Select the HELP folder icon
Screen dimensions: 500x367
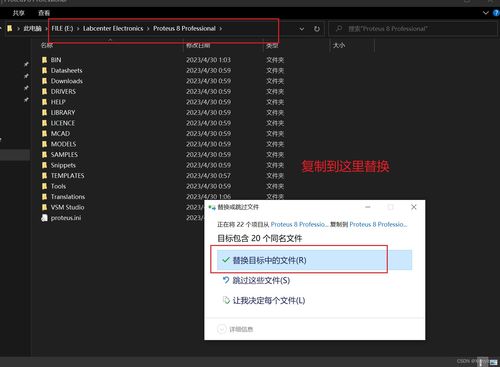44,102
